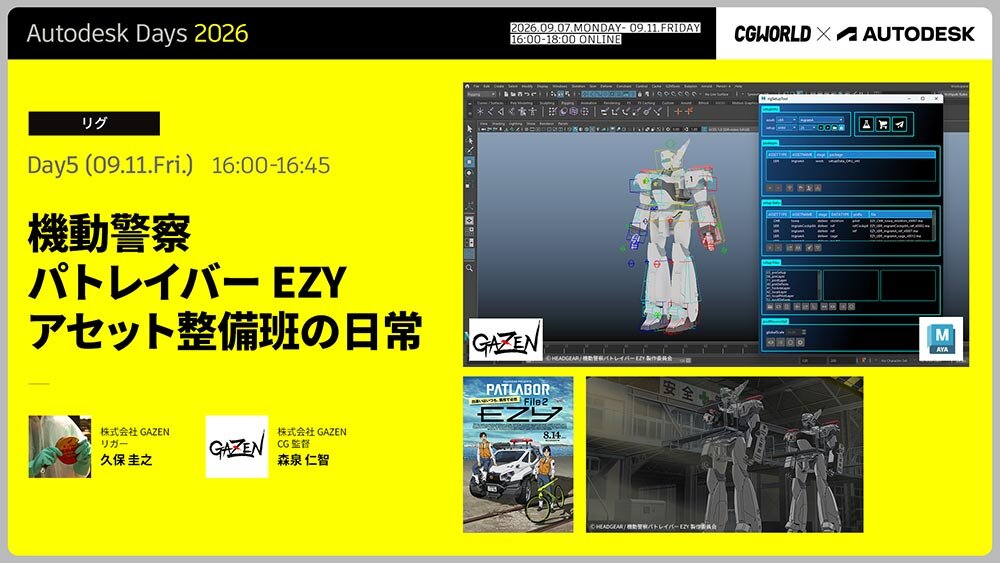
Task: Switch to the Rigging shelf tab
Action: (x=568, y=103)
